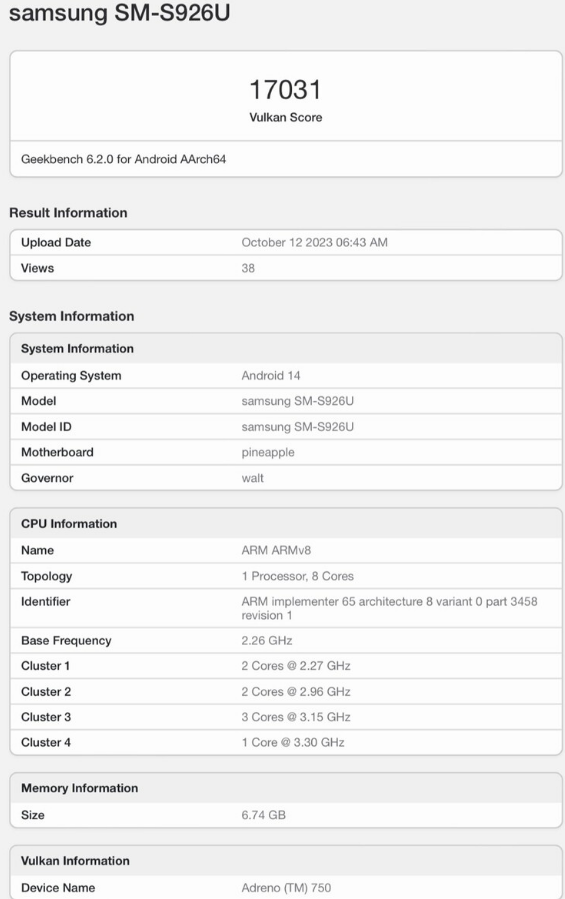The width and height of the screenshot is (565, 899).
Task: Click the Model value samsung SM-S926U
Action: coord(298,401)
